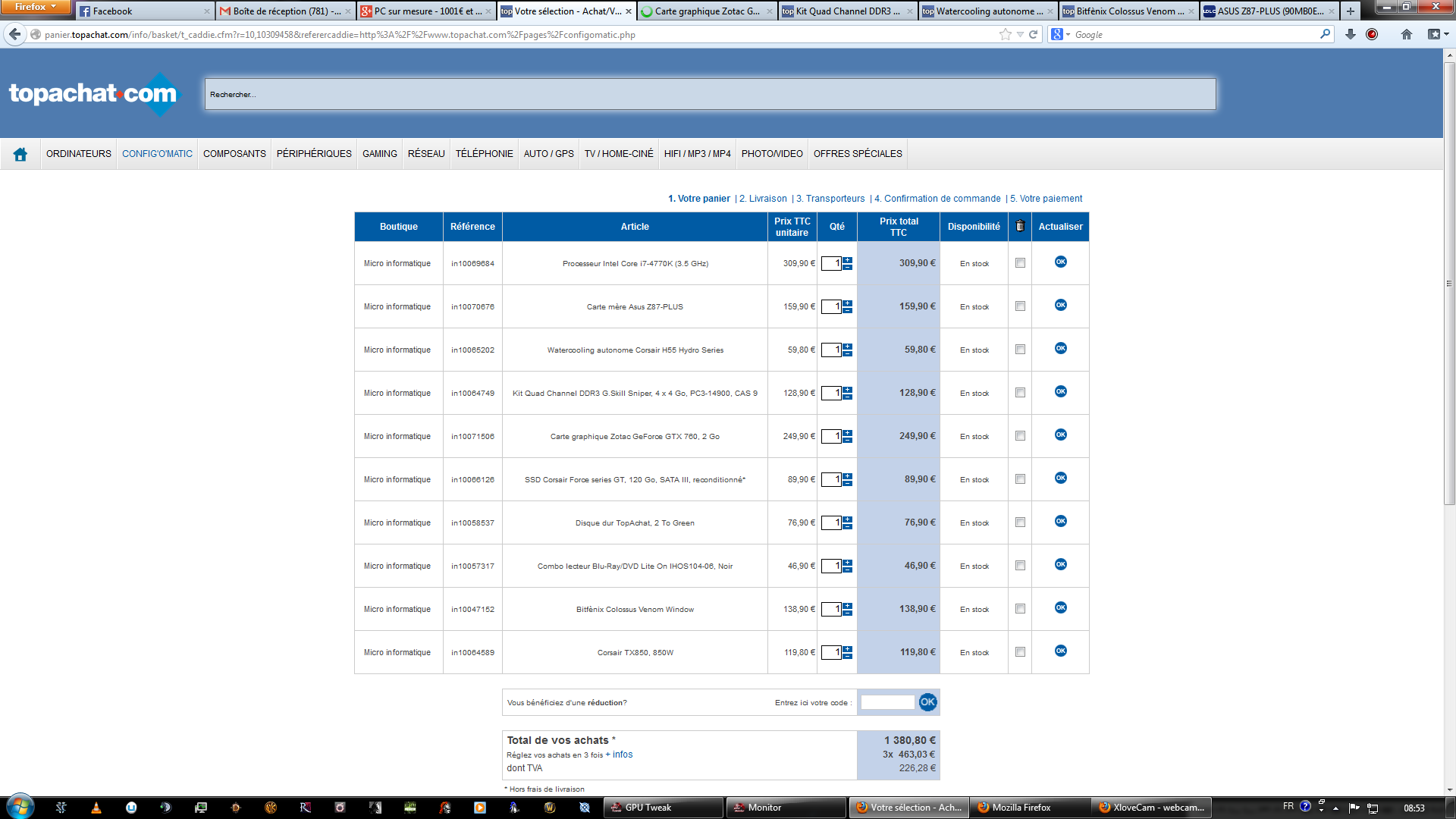Increase quantity of Corsair H55 watercooling
The width and height of the screenshot is (1456, 819).
coord(848,347)
